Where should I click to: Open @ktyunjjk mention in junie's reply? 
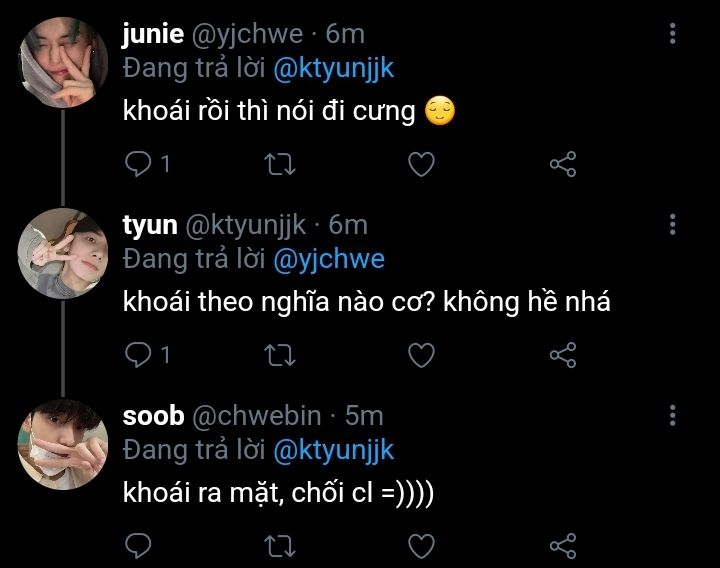coord(334,69)
